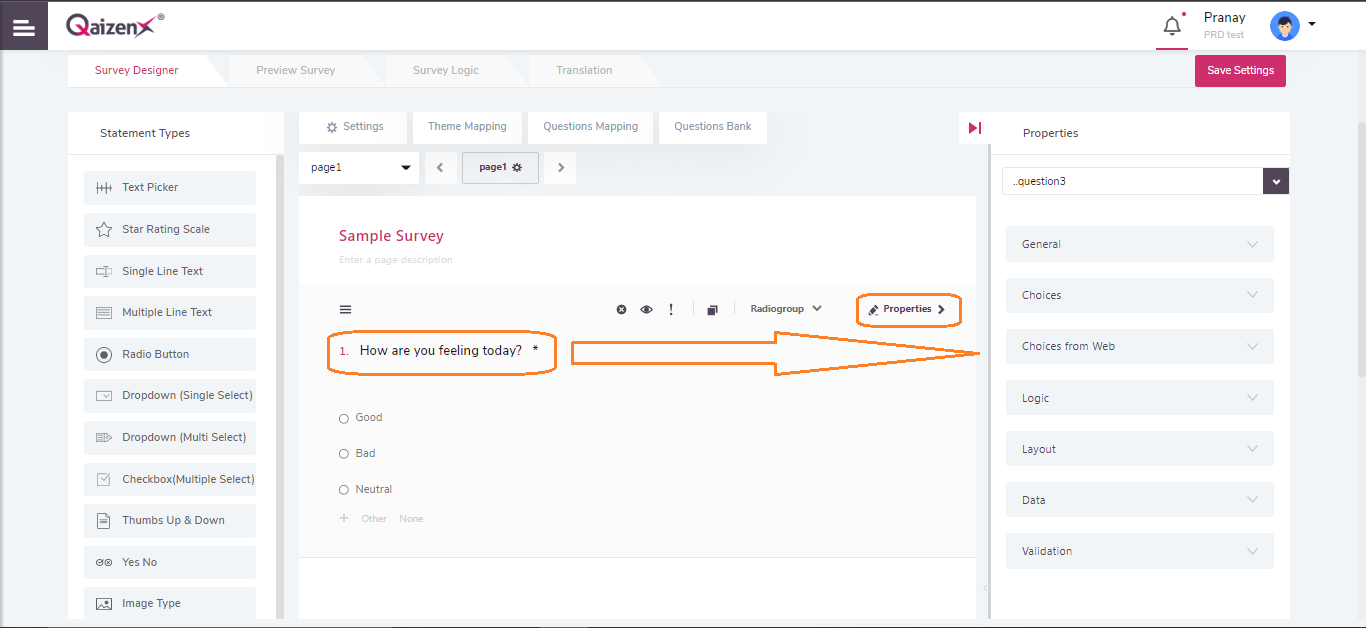The image size is (1366, 628).
Task: Collapse the Properties panel using the arrow icon
Action: (974, 128)
